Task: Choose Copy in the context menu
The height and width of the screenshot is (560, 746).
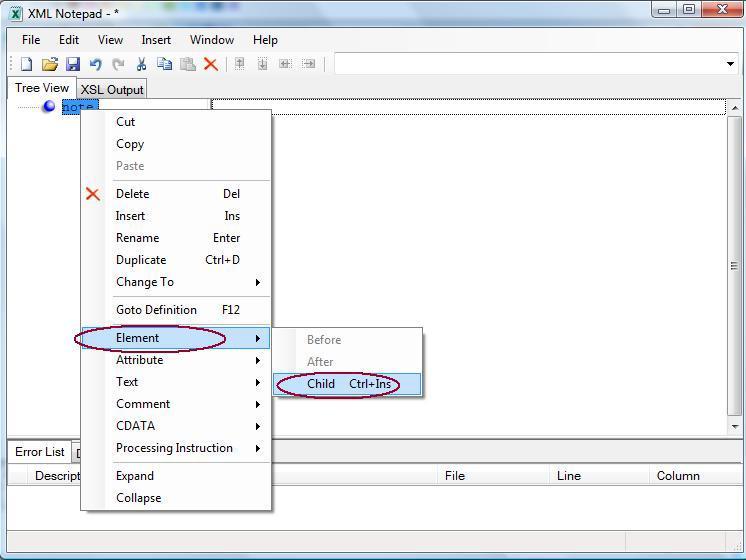Action: tap(176, 144)
